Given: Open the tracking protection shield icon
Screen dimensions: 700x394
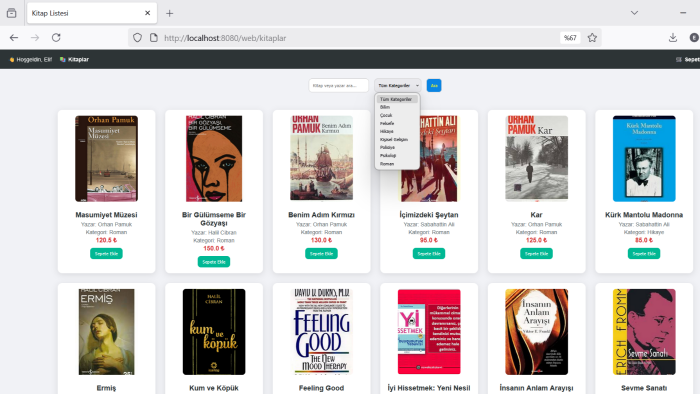Looking at the screenshot, I should click(138, 38).
